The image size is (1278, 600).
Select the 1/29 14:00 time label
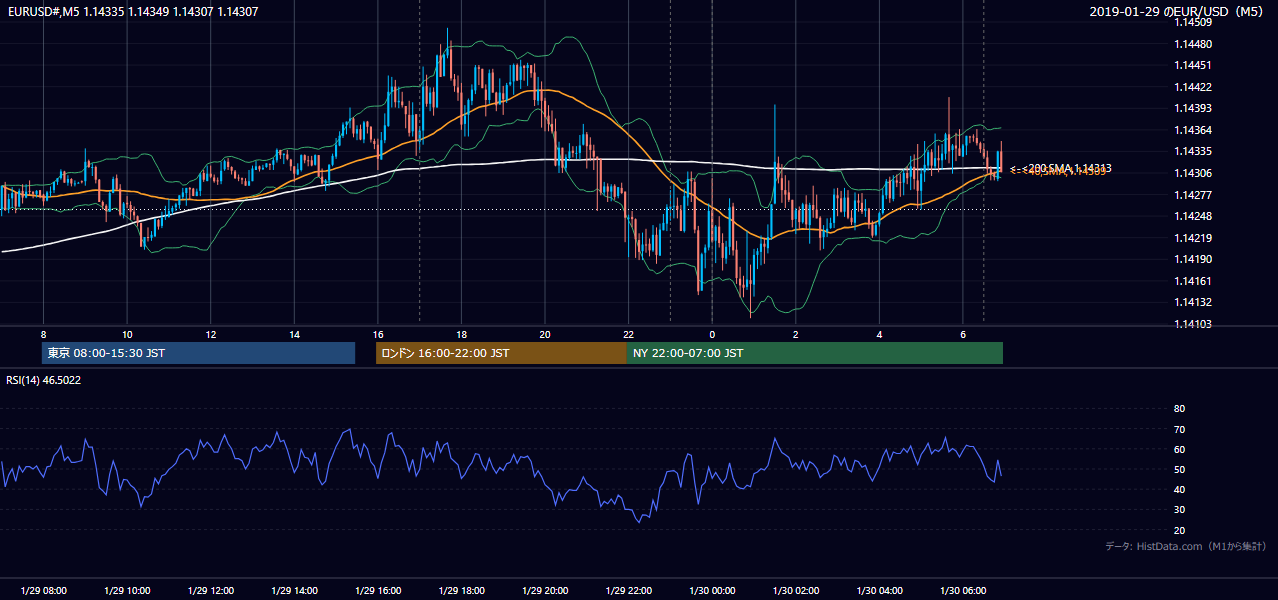tap(294, 590)
